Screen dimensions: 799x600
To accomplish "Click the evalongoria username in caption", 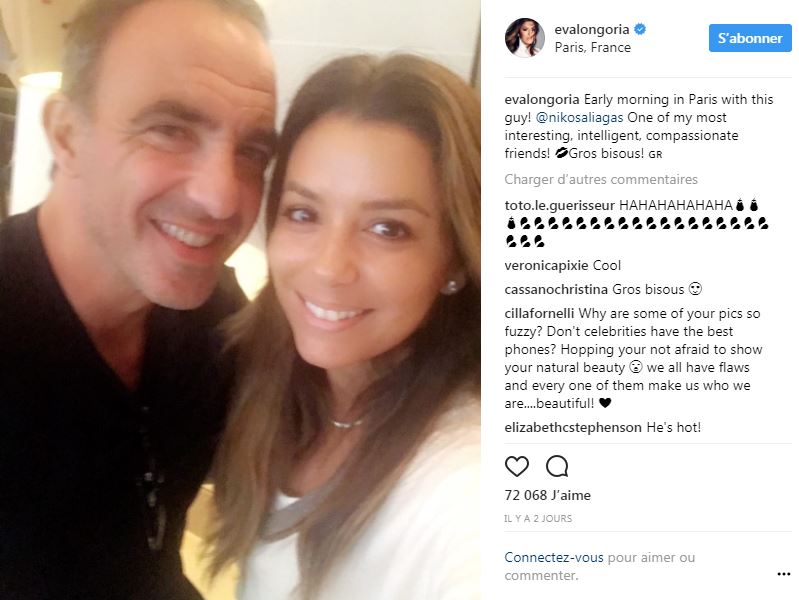I will coord(542,99).
